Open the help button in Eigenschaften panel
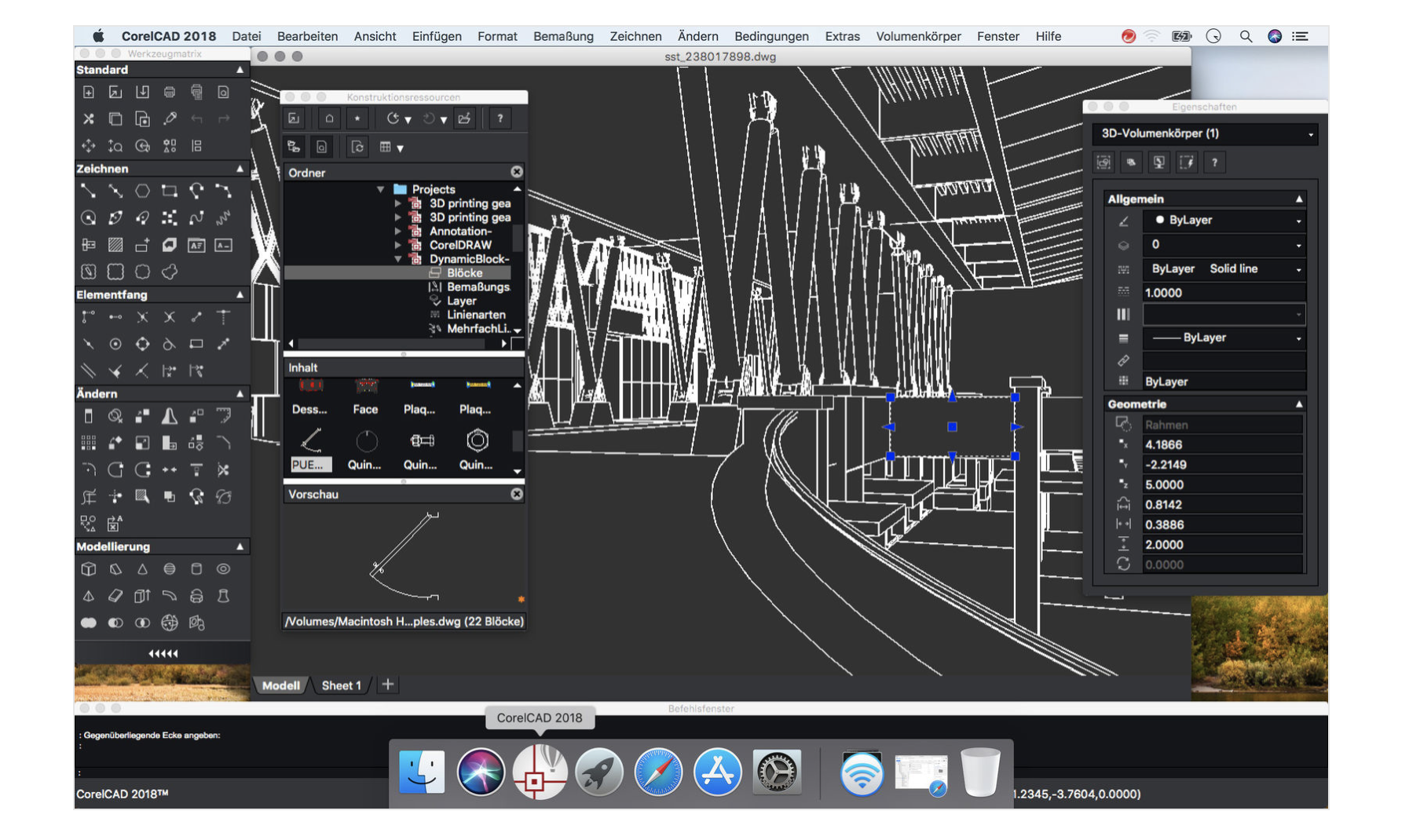The image size is (1420, 840). click(1214, 163)
